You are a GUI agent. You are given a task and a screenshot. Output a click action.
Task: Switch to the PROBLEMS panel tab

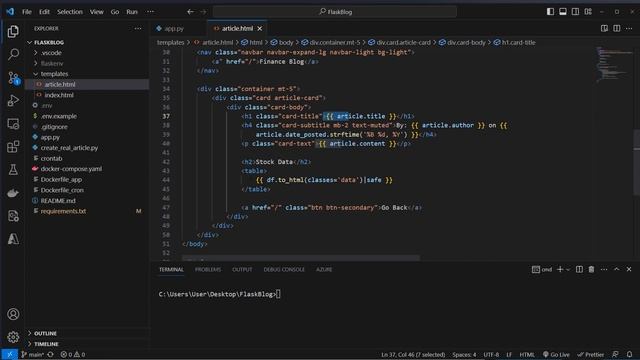pyautogui.click(x=208, y=269)
